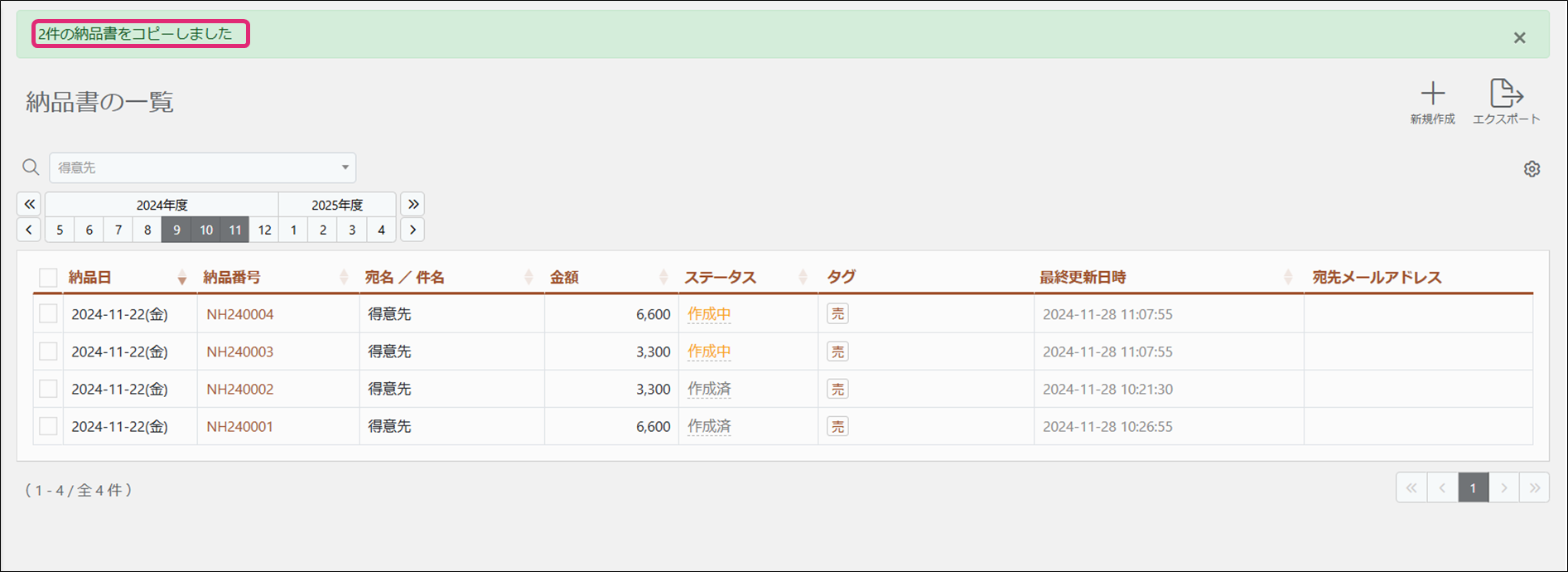Screen dimensions: 1568x572
Task: Click the 売 tag on NH240004 row
Action: coord(837,314)
